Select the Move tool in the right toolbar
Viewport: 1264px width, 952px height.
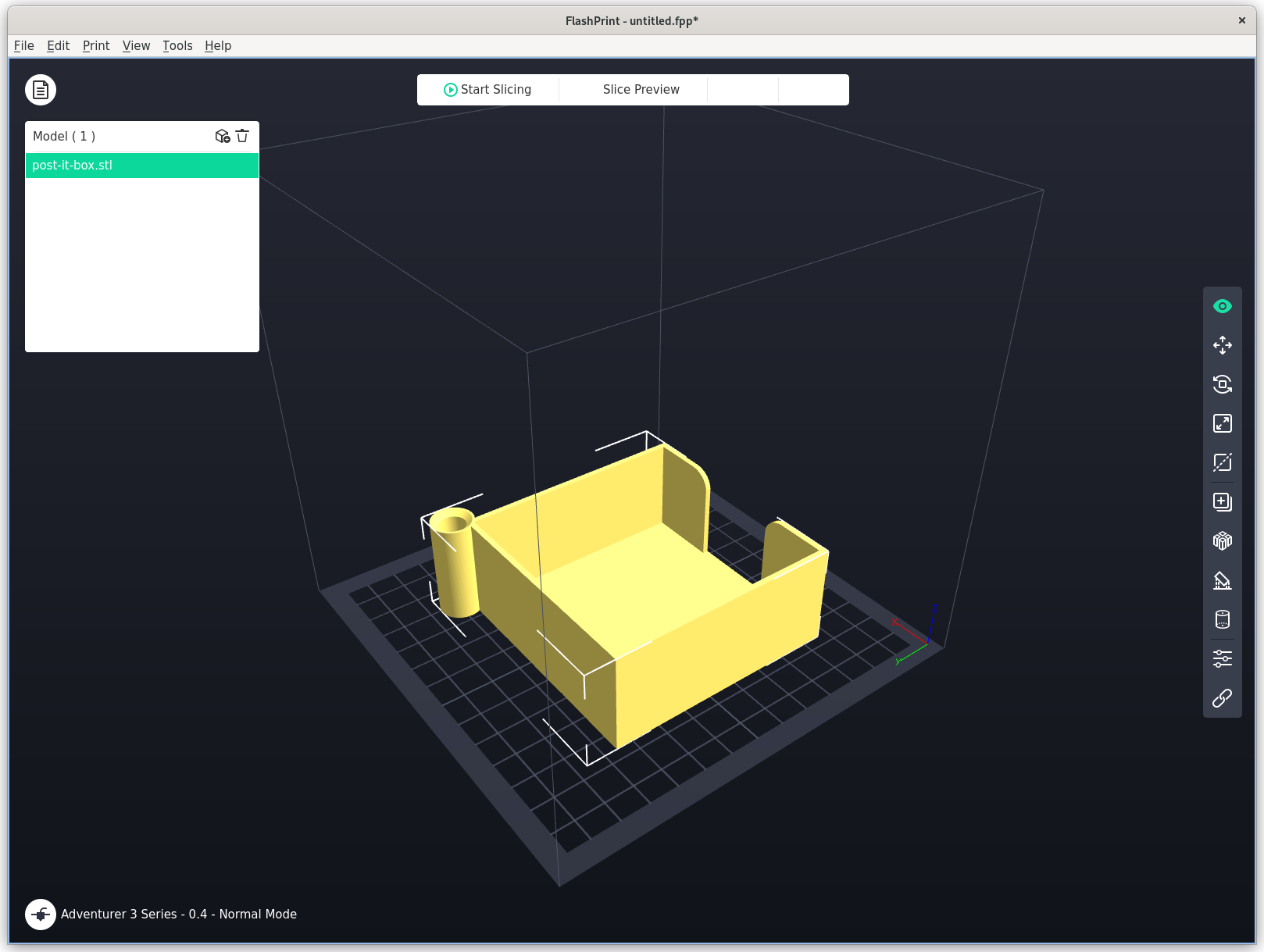point(1223,345)
